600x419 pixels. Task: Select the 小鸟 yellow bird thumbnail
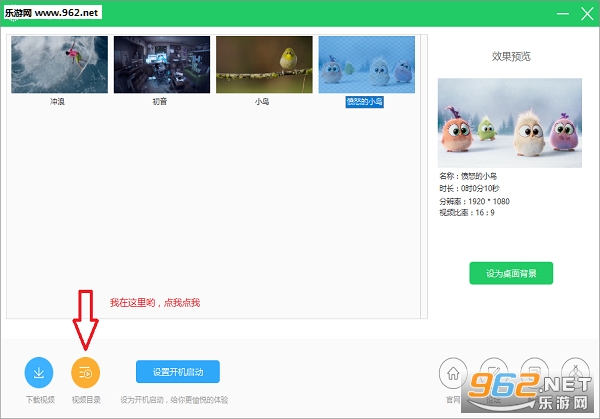pos(264,64)
